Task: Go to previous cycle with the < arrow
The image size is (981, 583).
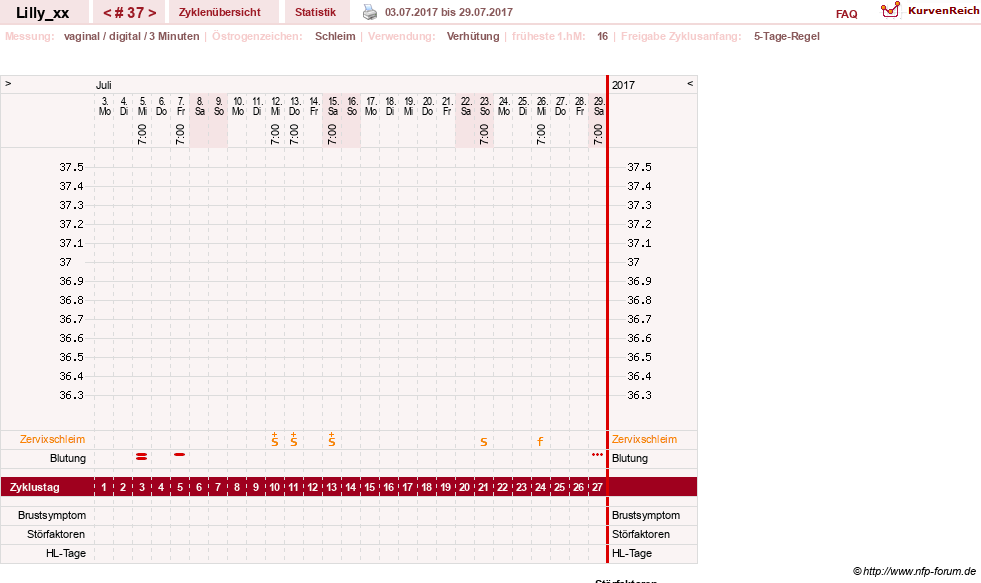Action: coord(107,13)
